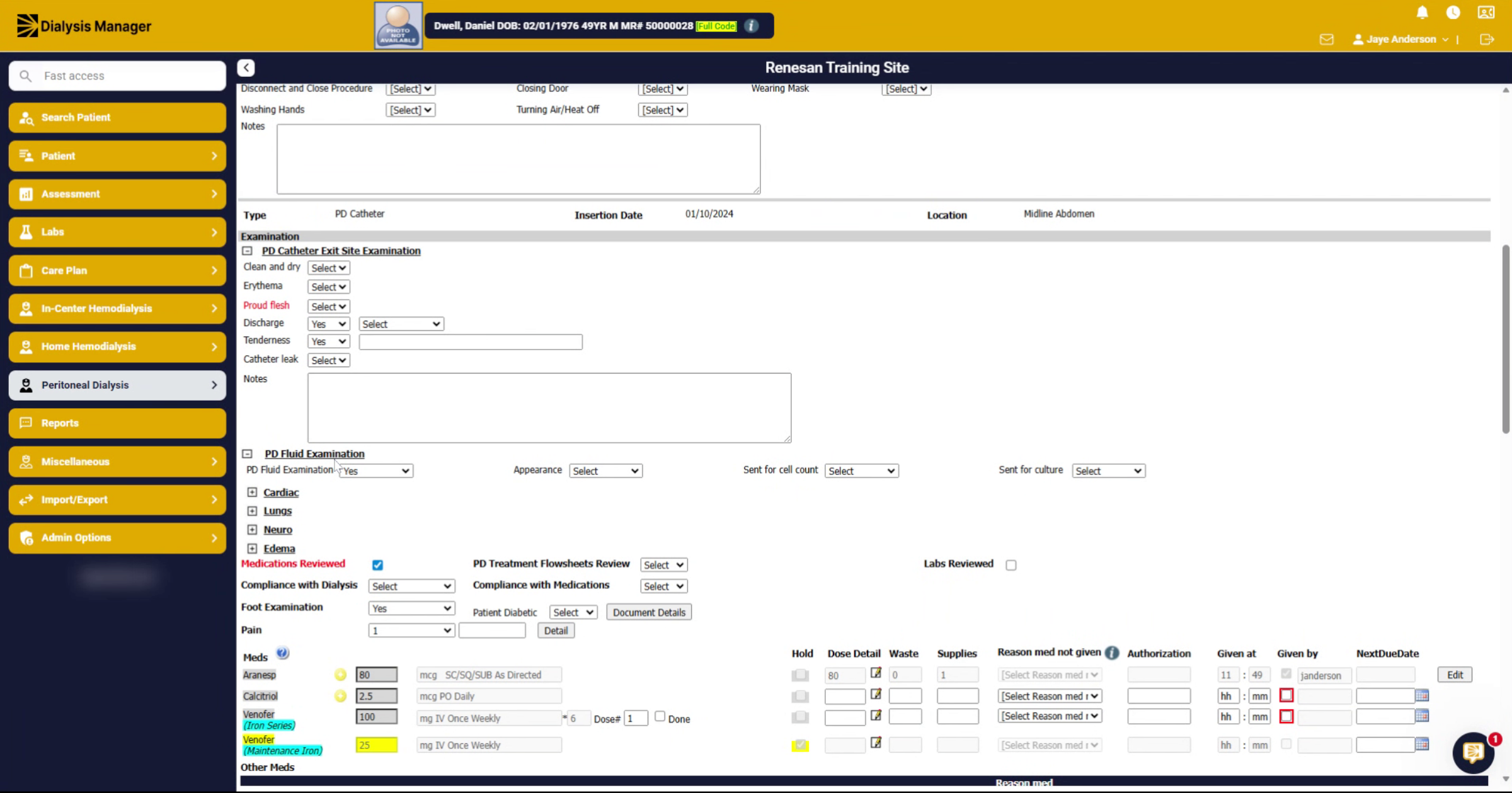Image resolution: width=1512 pixels, height=793 pixels.
Task: Open the Reports menu
Action: point(117,423)
